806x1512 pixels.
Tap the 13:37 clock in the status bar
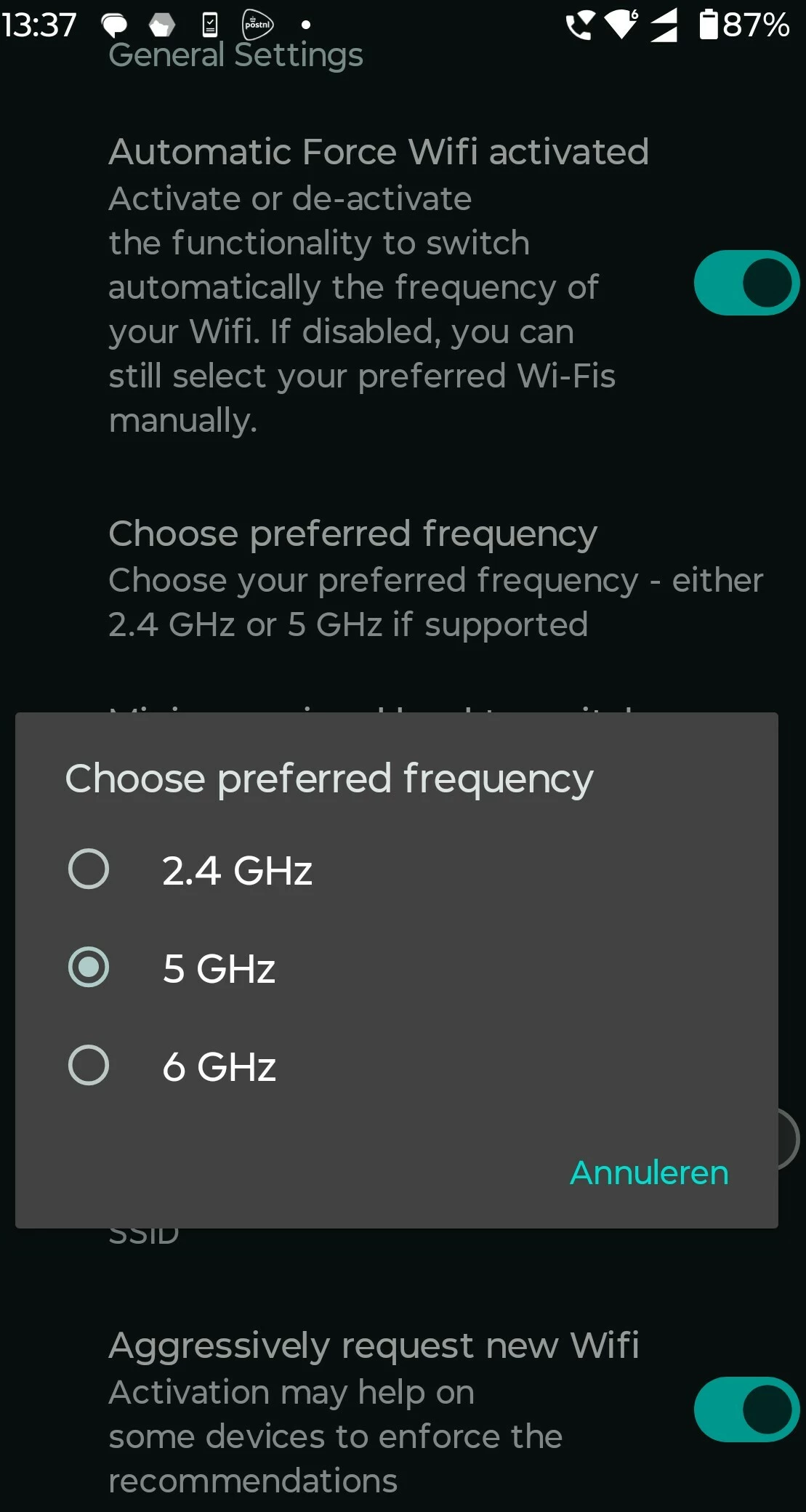(x=39, y=25)
